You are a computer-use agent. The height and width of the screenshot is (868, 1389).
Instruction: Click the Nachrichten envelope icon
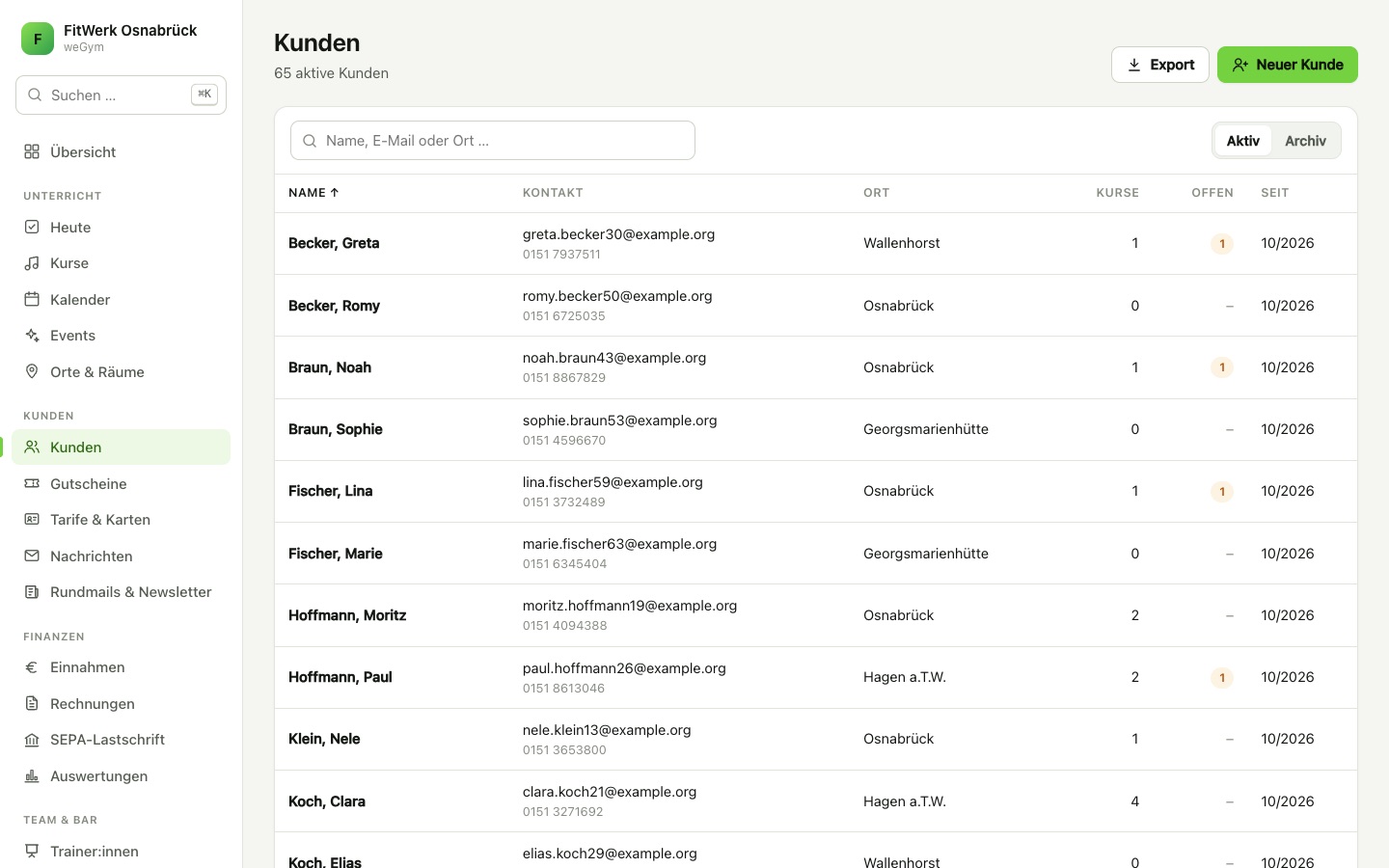coord(32,556)
